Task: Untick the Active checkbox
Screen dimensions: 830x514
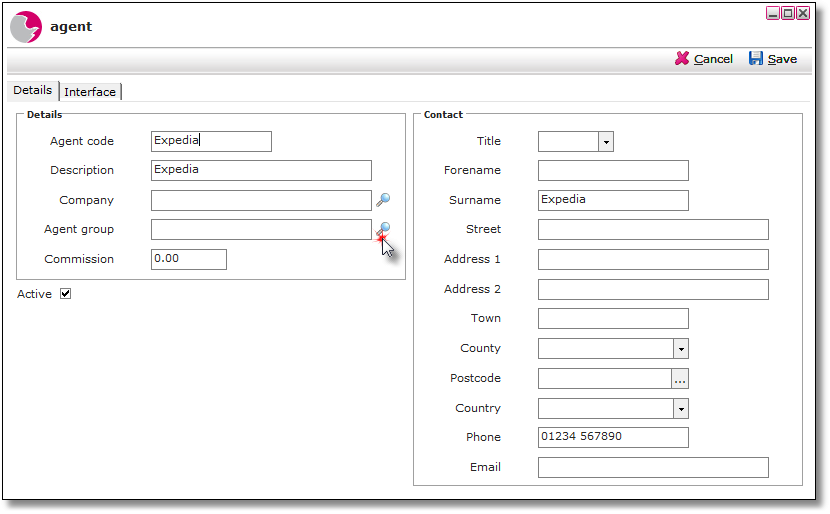Action: pyautogui.click(x=66, y=294)
